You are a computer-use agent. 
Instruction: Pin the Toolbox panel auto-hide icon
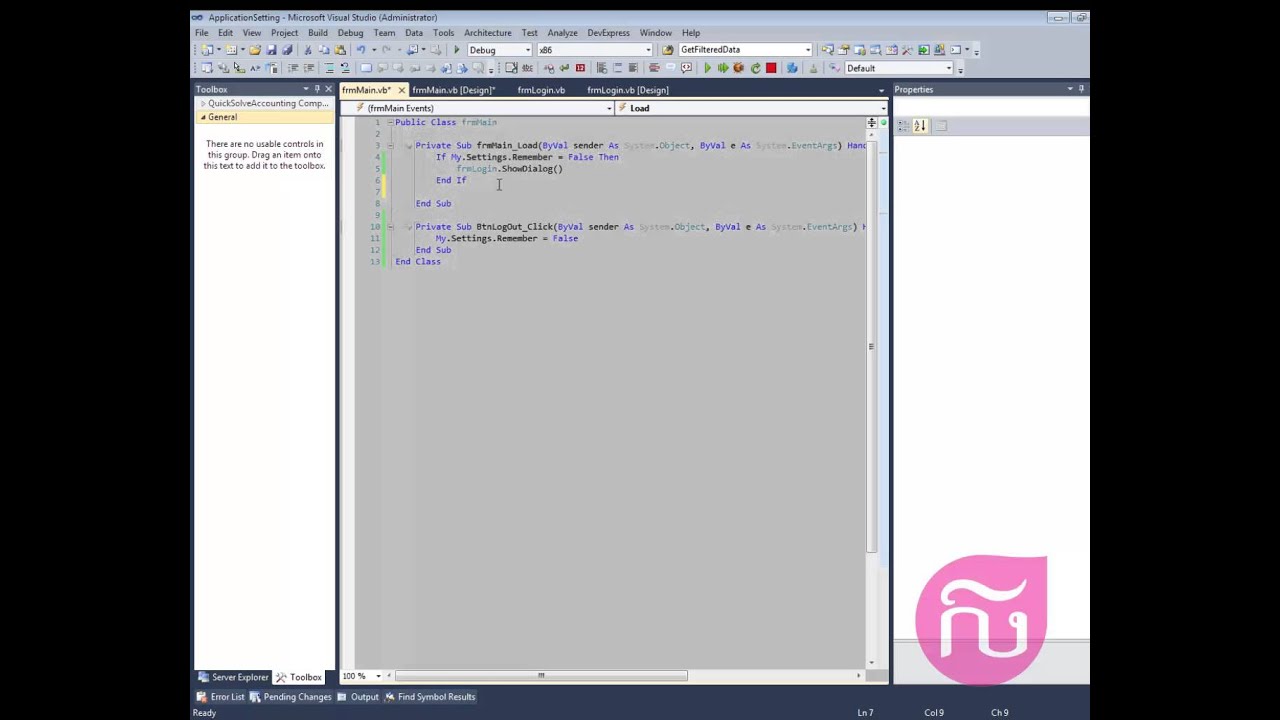317,89
